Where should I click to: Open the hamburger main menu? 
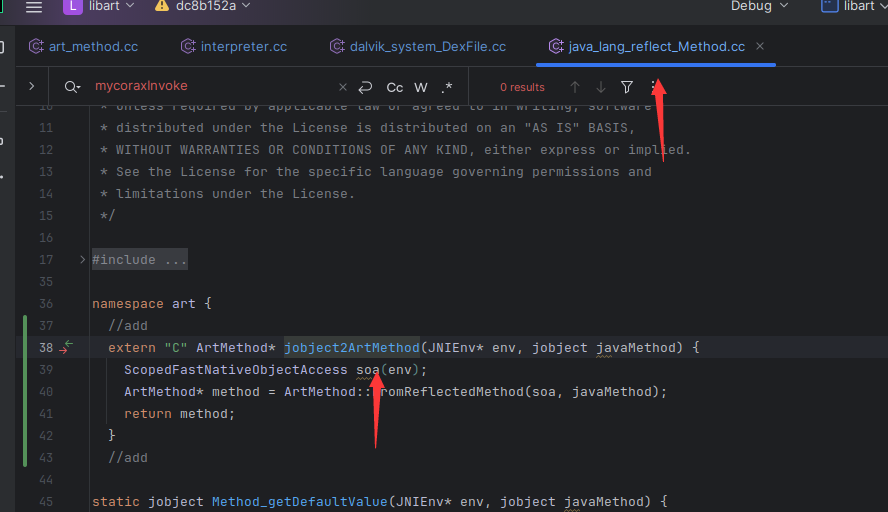[34, 7]
